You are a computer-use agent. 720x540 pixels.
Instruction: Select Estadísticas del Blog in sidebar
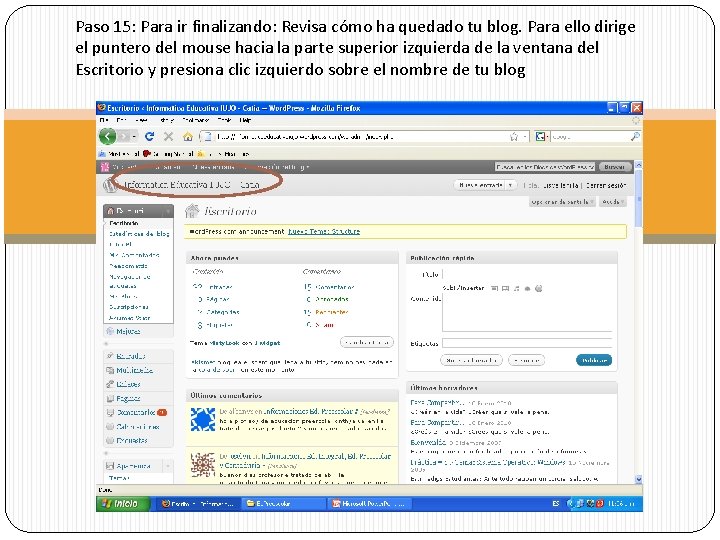[x=139, y=234]
